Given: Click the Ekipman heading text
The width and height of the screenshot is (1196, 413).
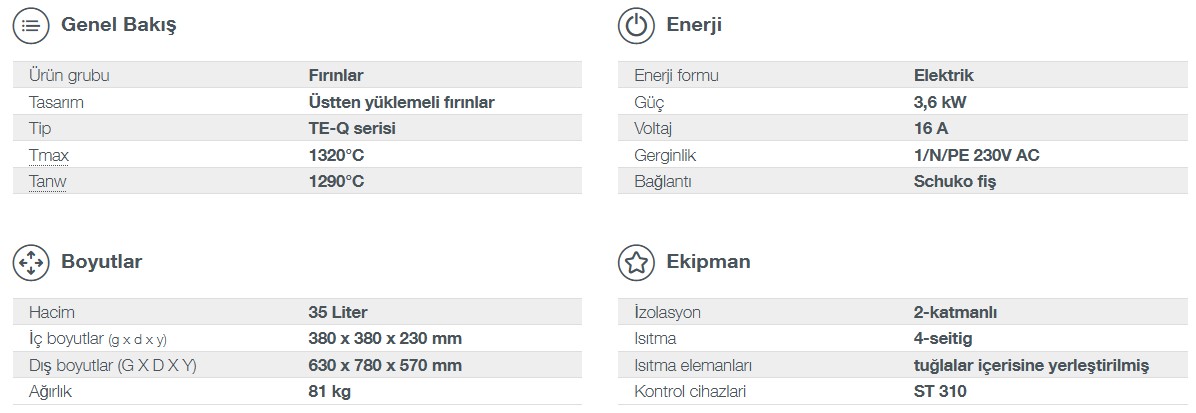Looking at the screenshot, I should click(x=708, y=262).
